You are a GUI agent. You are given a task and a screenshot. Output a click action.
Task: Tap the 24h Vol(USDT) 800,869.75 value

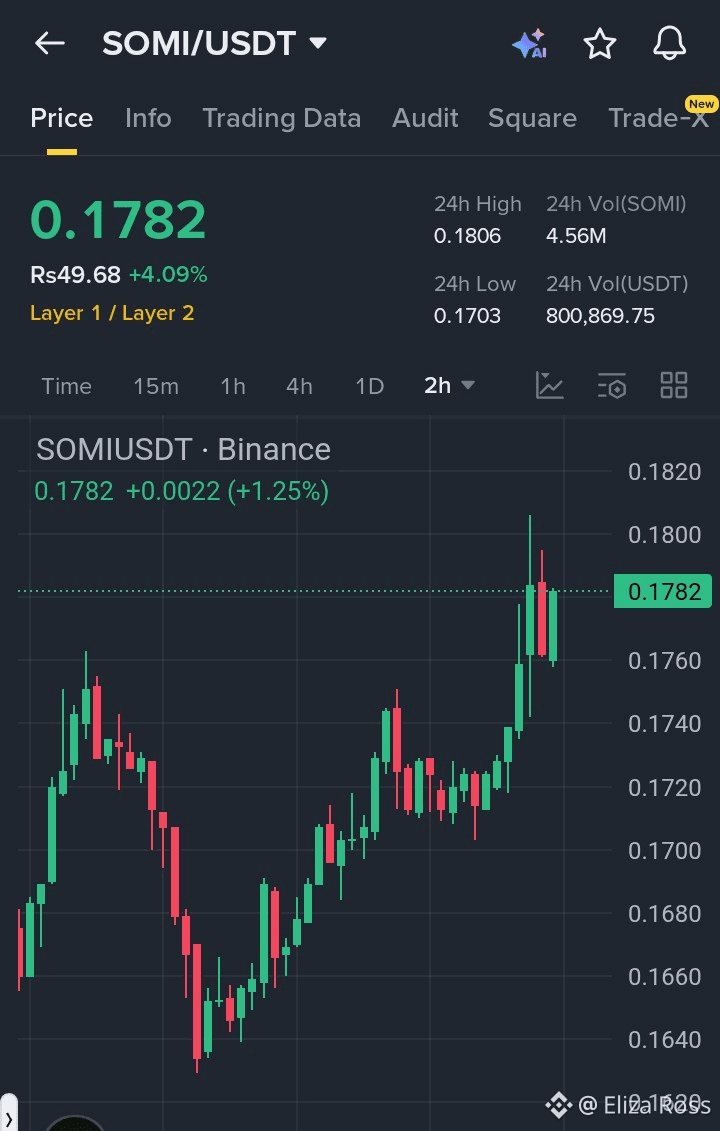pyautogui.click(x=600, y=315)
